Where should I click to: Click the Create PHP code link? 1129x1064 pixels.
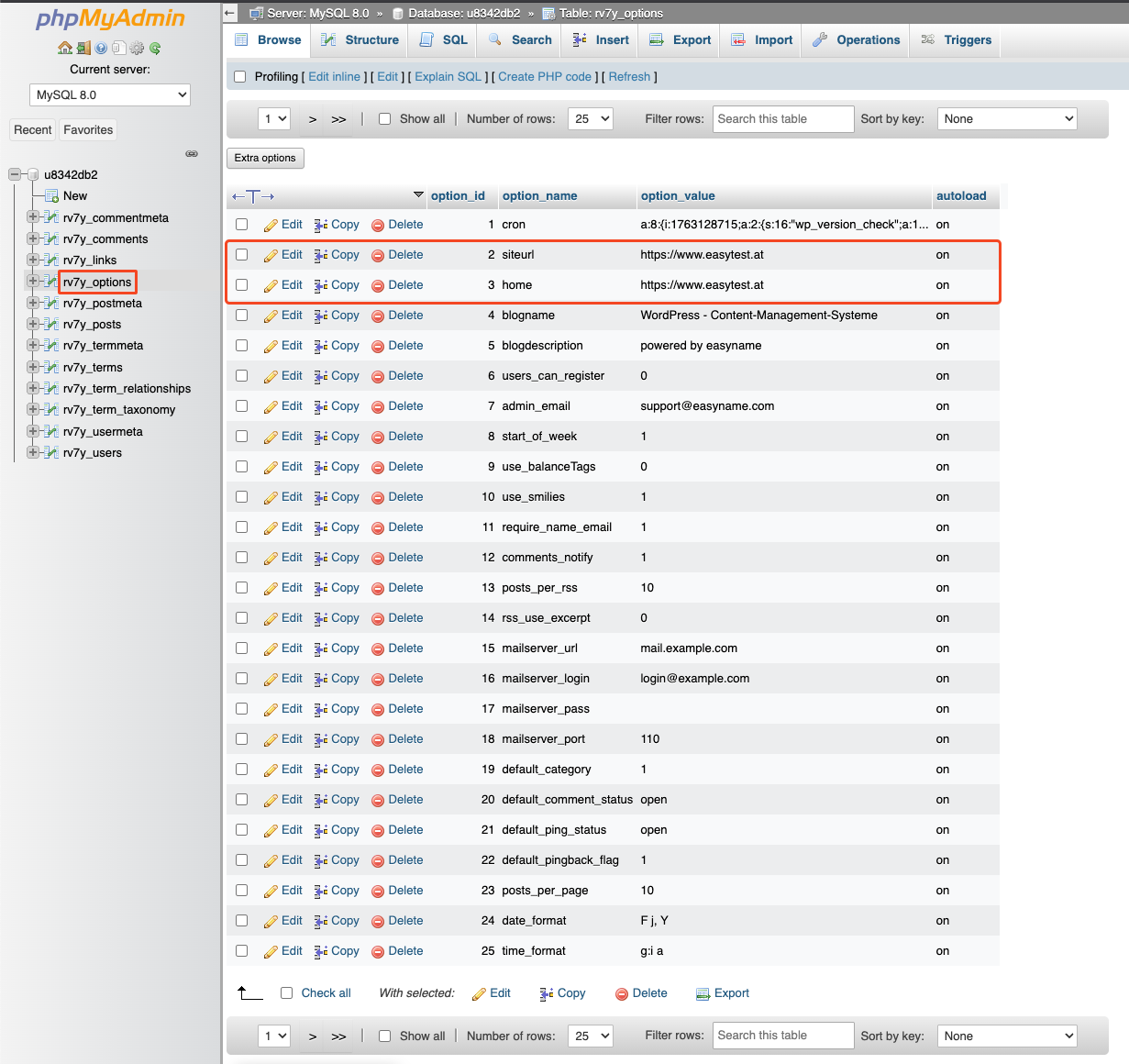tap(545, 77)
